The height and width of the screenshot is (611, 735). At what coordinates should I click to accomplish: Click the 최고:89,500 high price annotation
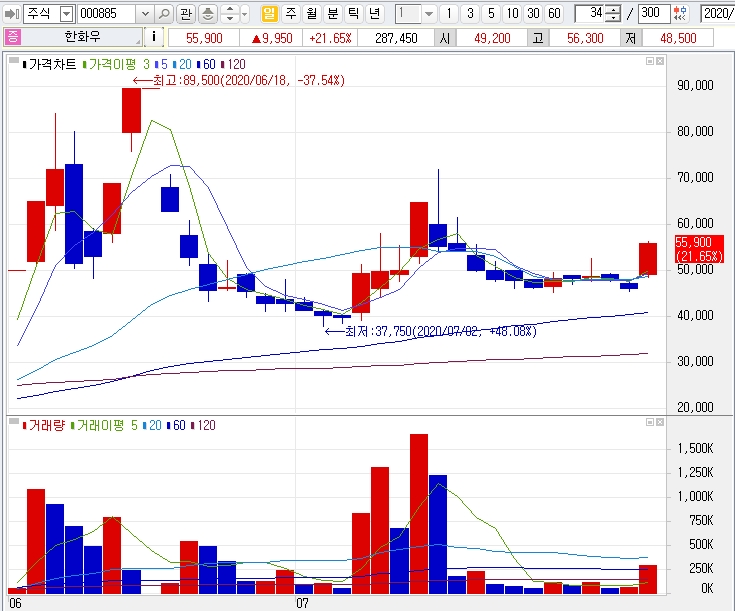(239, 81)
